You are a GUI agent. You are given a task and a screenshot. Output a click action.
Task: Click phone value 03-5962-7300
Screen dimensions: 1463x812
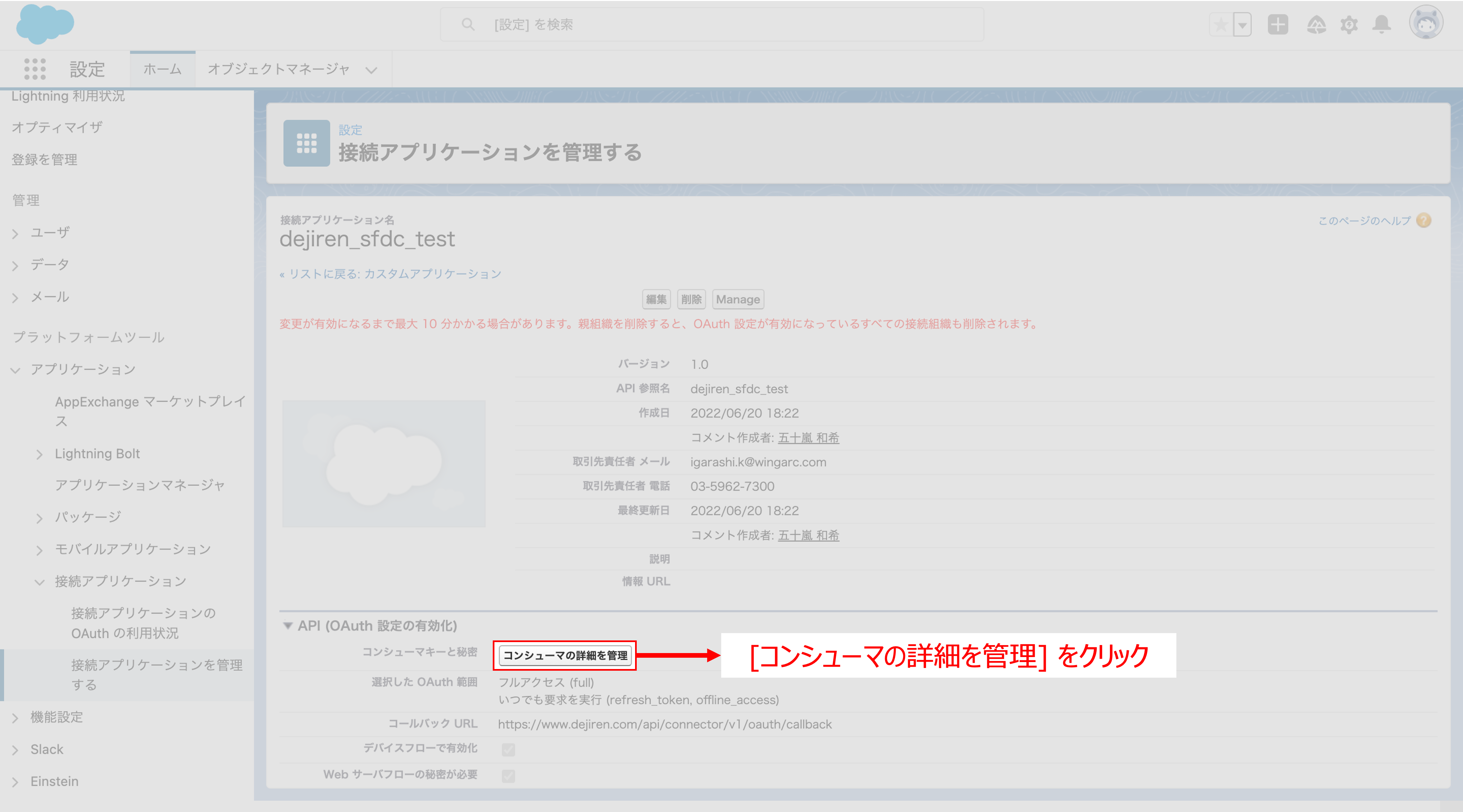(732, 486)
